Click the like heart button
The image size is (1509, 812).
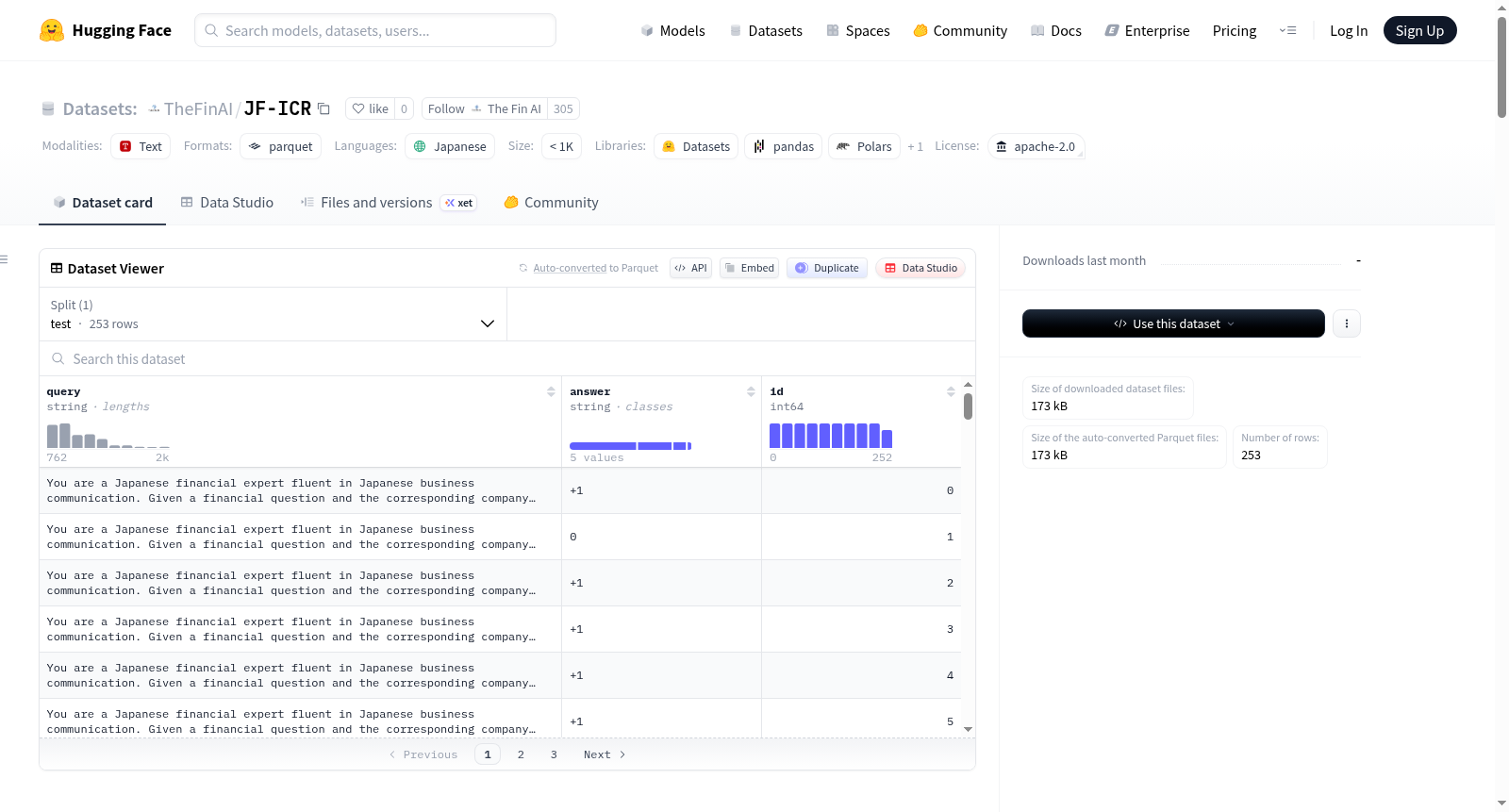click(370, 108)
